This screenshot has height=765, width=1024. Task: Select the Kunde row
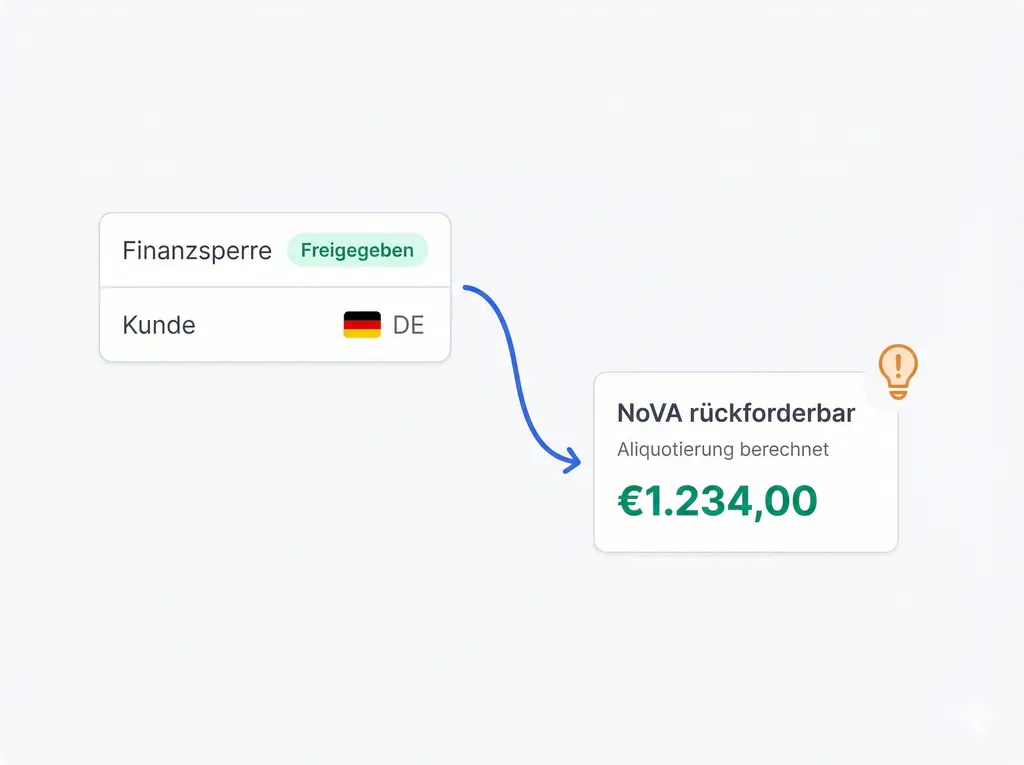275,325
